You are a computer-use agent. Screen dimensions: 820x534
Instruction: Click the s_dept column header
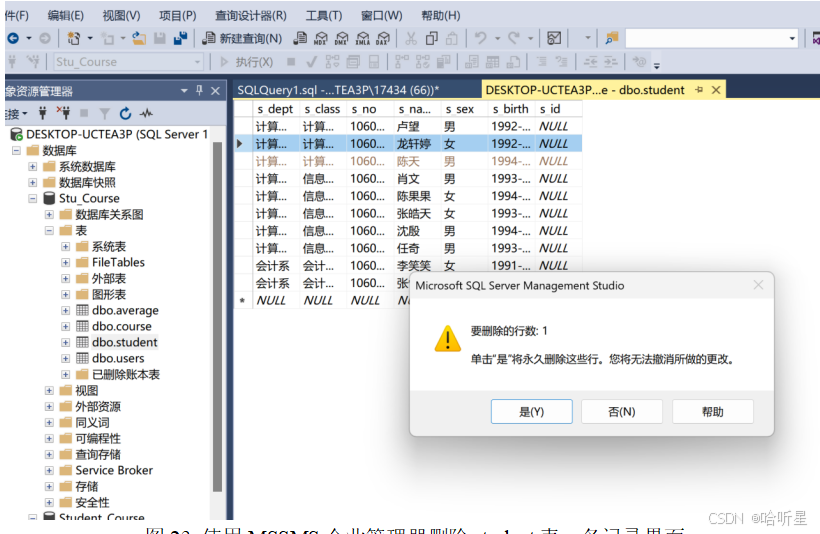tap(275, 109)
